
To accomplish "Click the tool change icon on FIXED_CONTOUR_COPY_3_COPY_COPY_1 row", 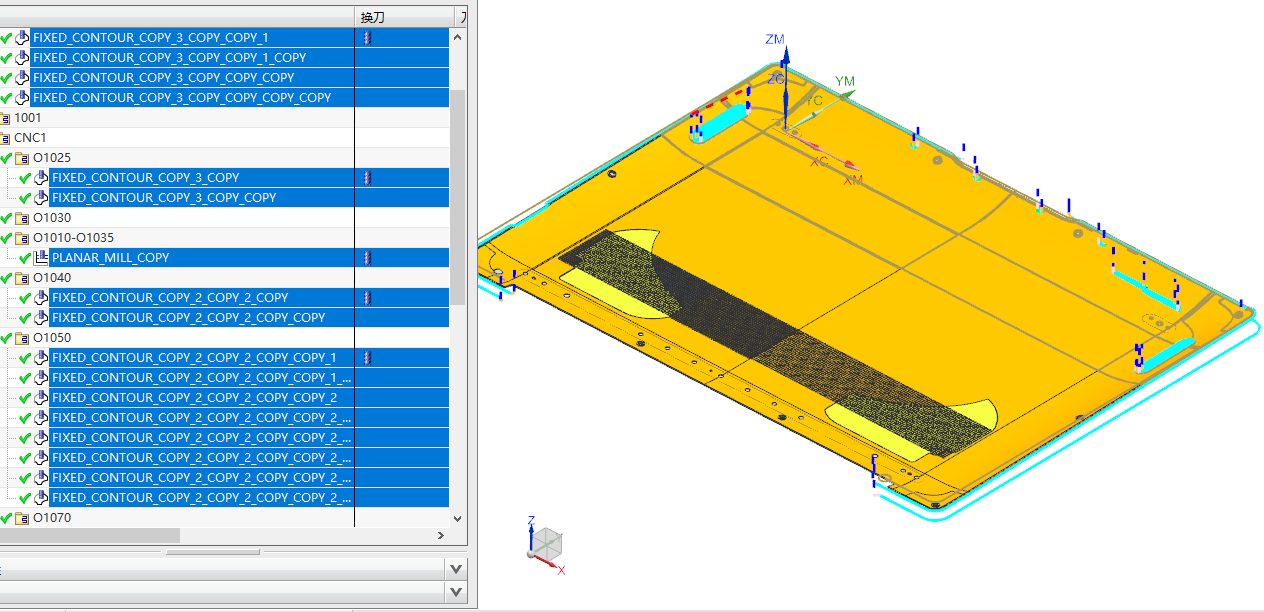I will pos(367,38).
